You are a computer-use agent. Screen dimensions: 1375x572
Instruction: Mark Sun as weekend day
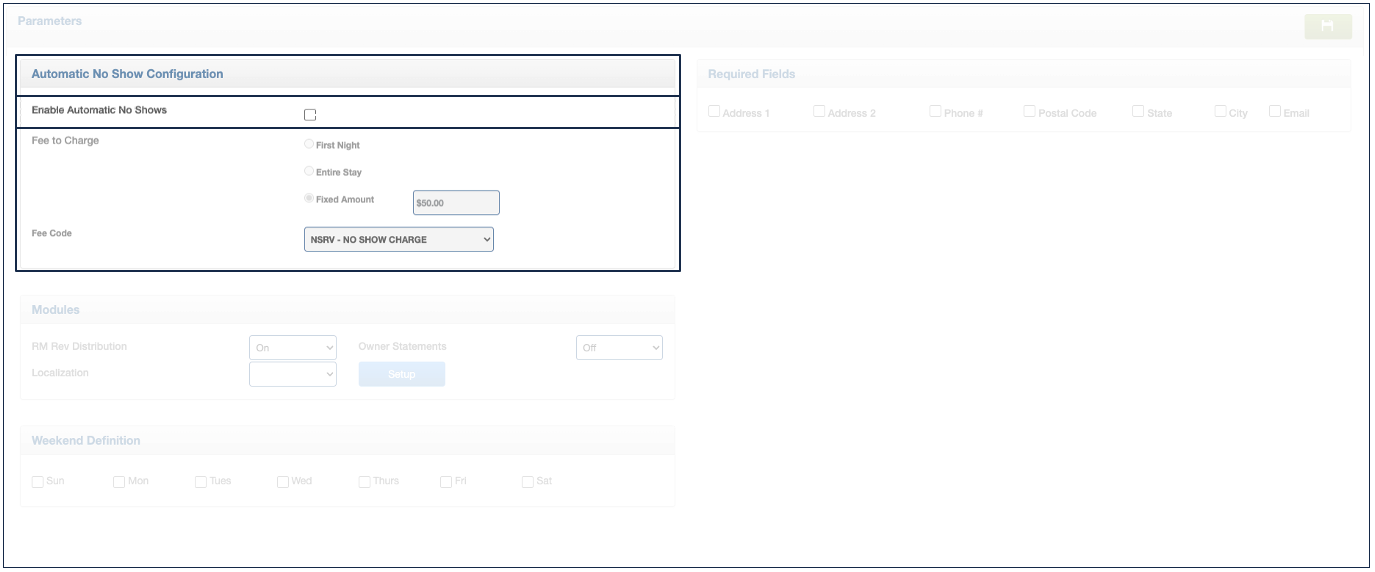click(38, 482)
